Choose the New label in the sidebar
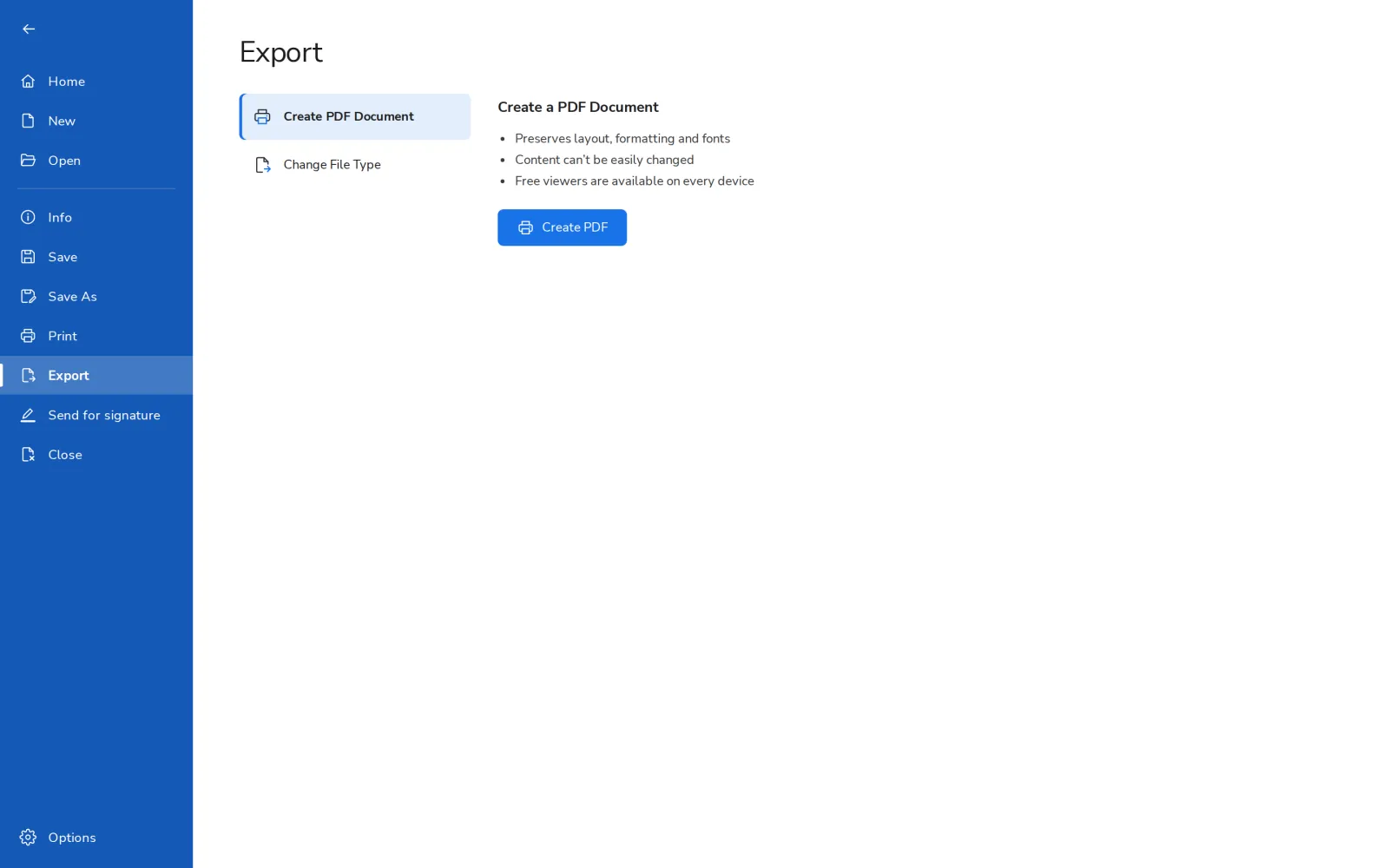The width and height of the screenshot is (1389, 868). (x=62, y=121)
